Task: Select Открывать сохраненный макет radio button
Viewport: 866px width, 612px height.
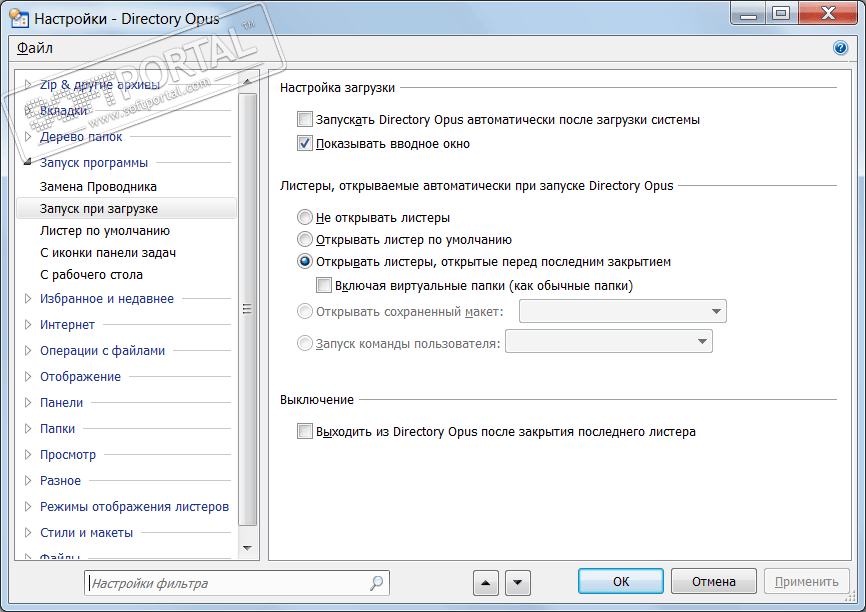Action: (304, 312)
